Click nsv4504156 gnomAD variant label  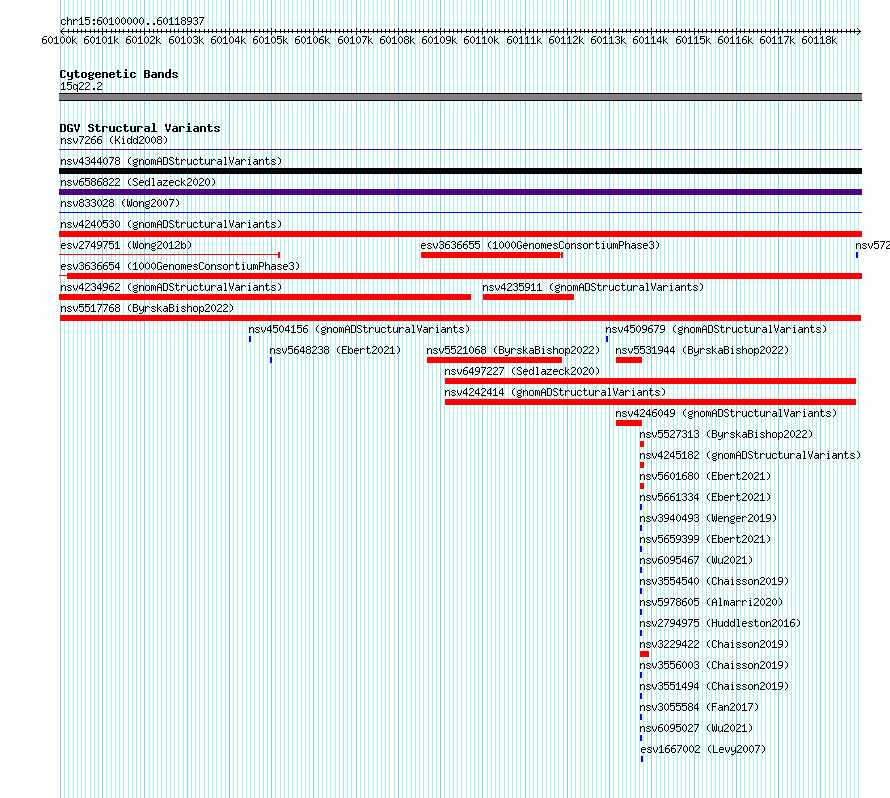[x=359, y=329]
